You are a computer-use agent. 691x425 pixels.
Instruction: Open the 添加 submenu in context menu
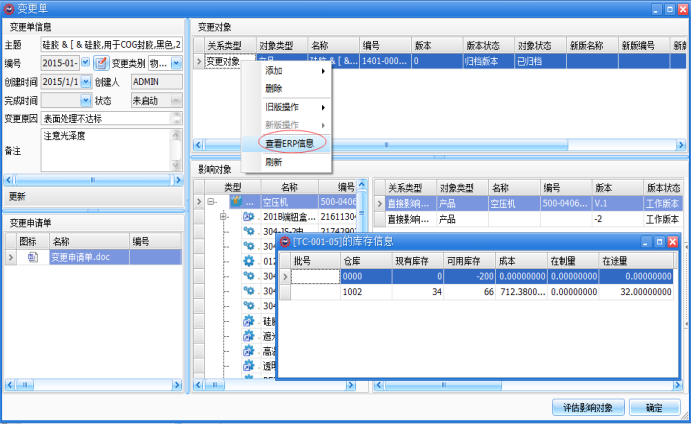(286, 71)
